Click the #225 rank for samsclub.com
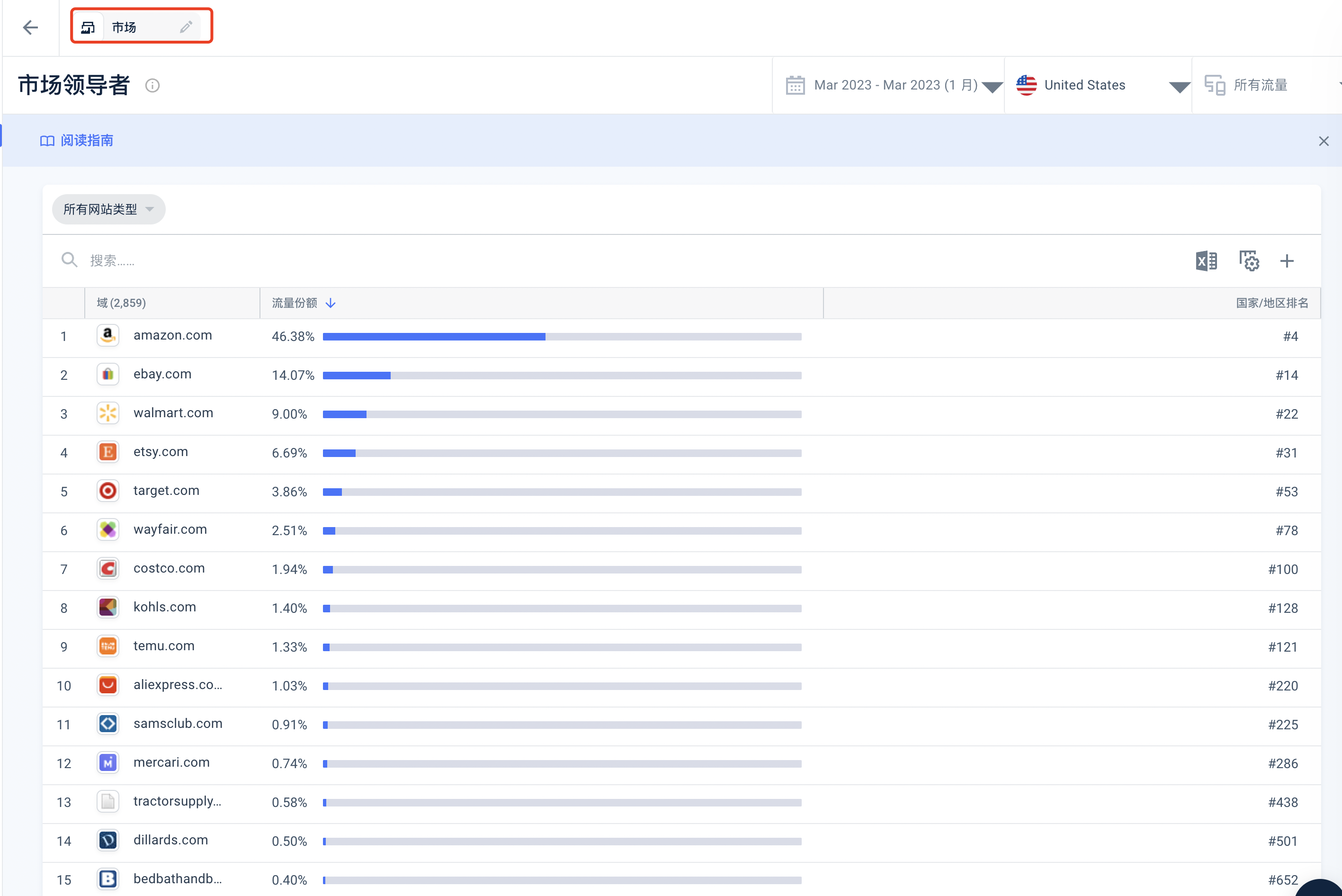The width and height of the screenshot is (1342, 896). point(1283,725)
